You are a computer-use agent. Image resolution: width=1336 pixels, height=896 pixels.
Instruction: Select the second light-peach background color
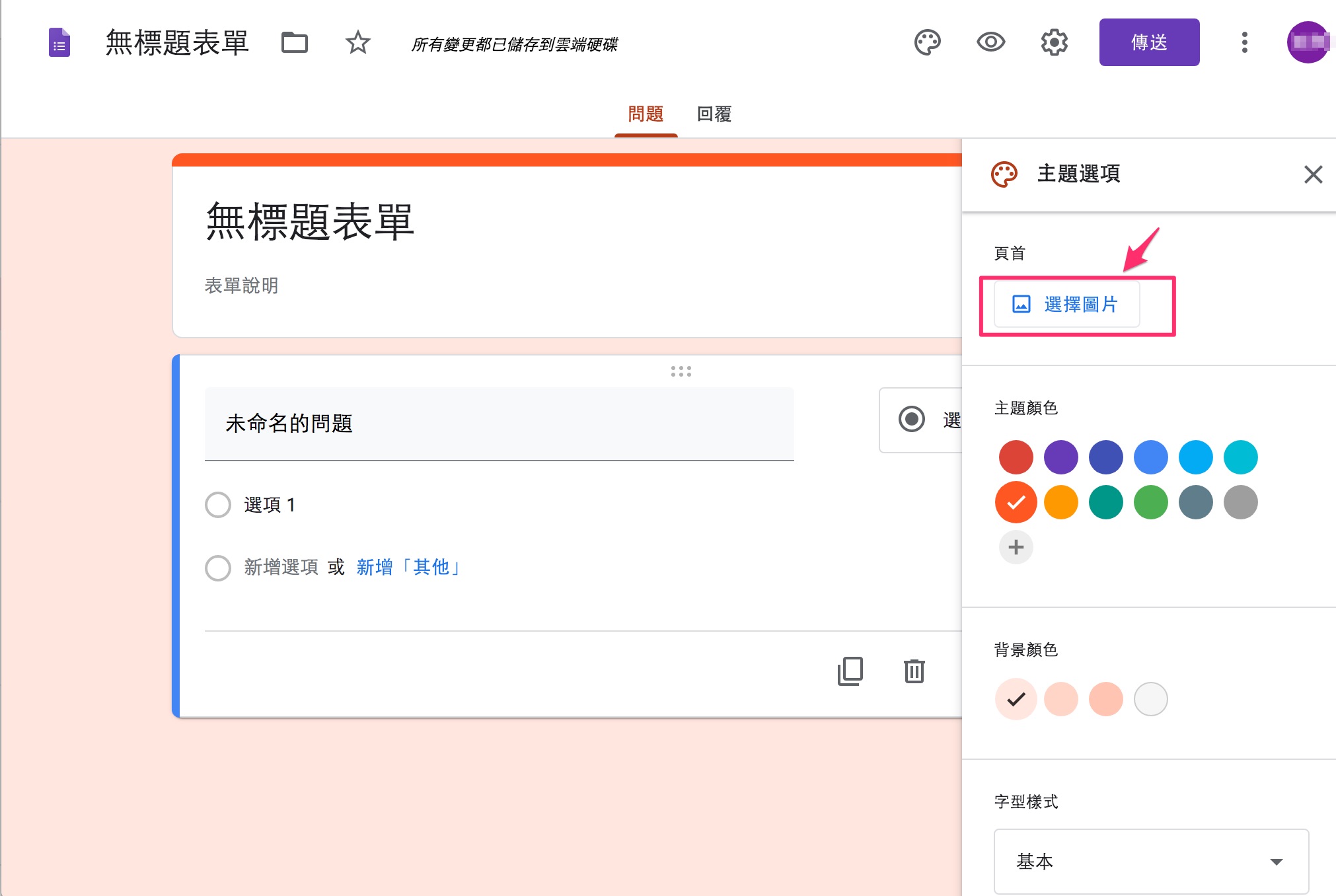(x=1060, y=699)
